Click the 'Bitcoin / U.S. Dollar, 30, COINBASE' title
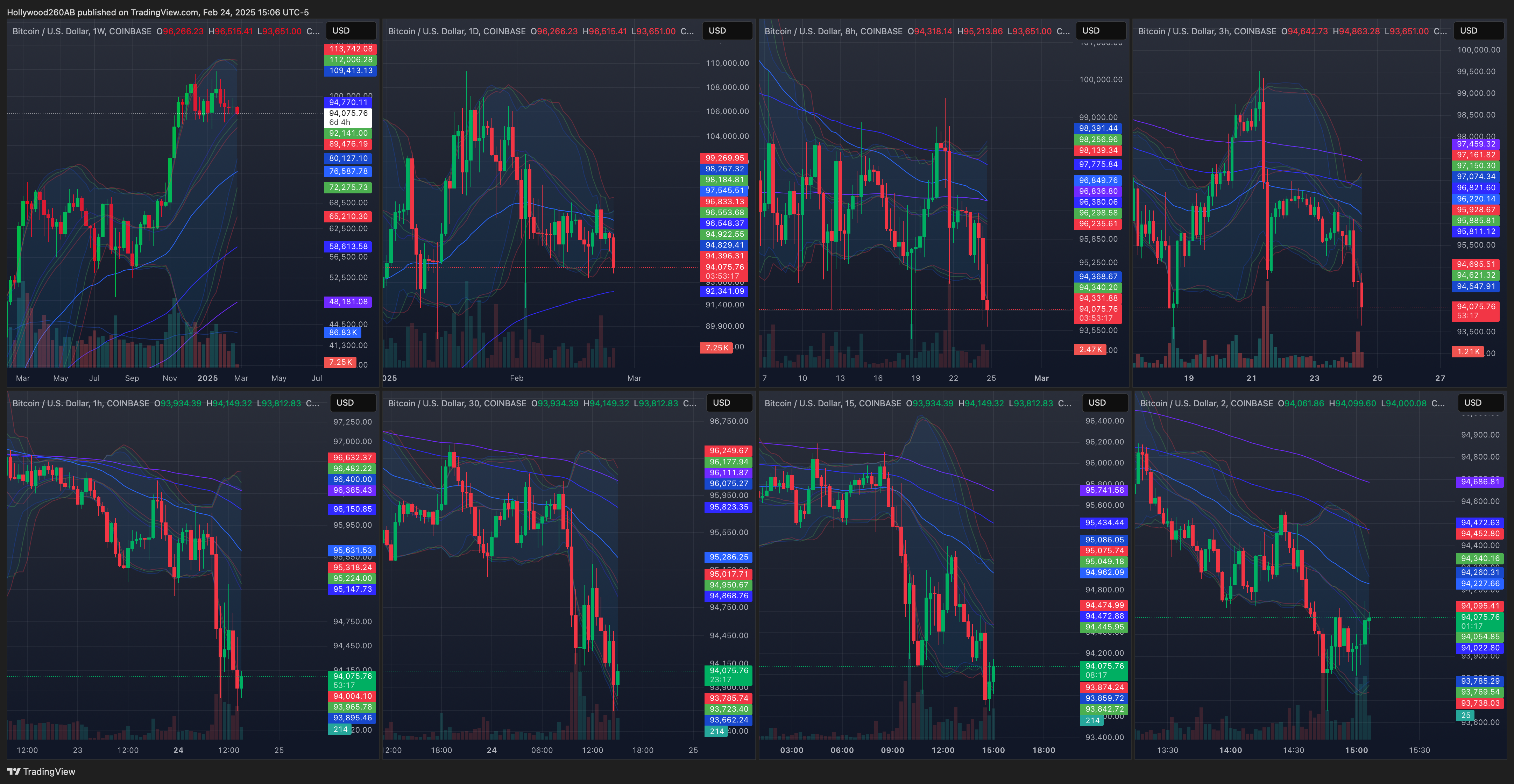1514x784 pixels. (457, 403)
